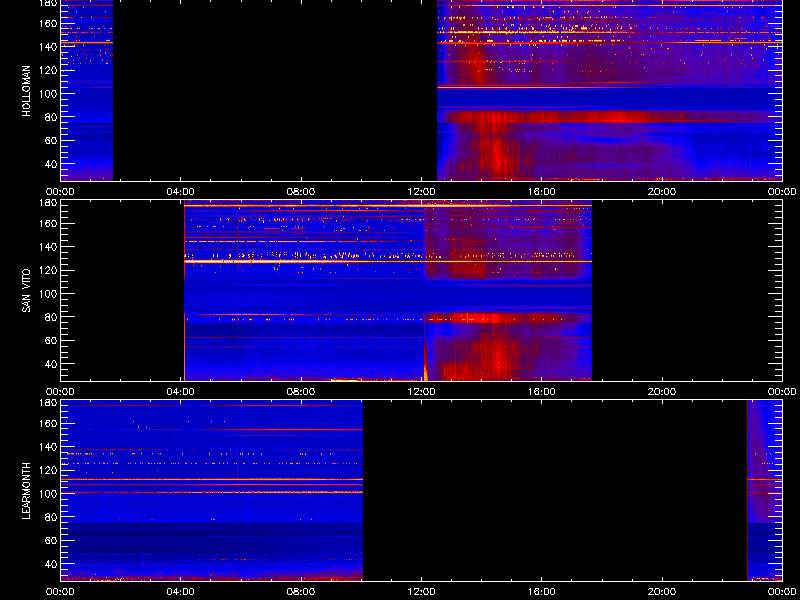800x600 pixels.
Task: Click 180 on San Vito frequency axis
Action: 47,202
